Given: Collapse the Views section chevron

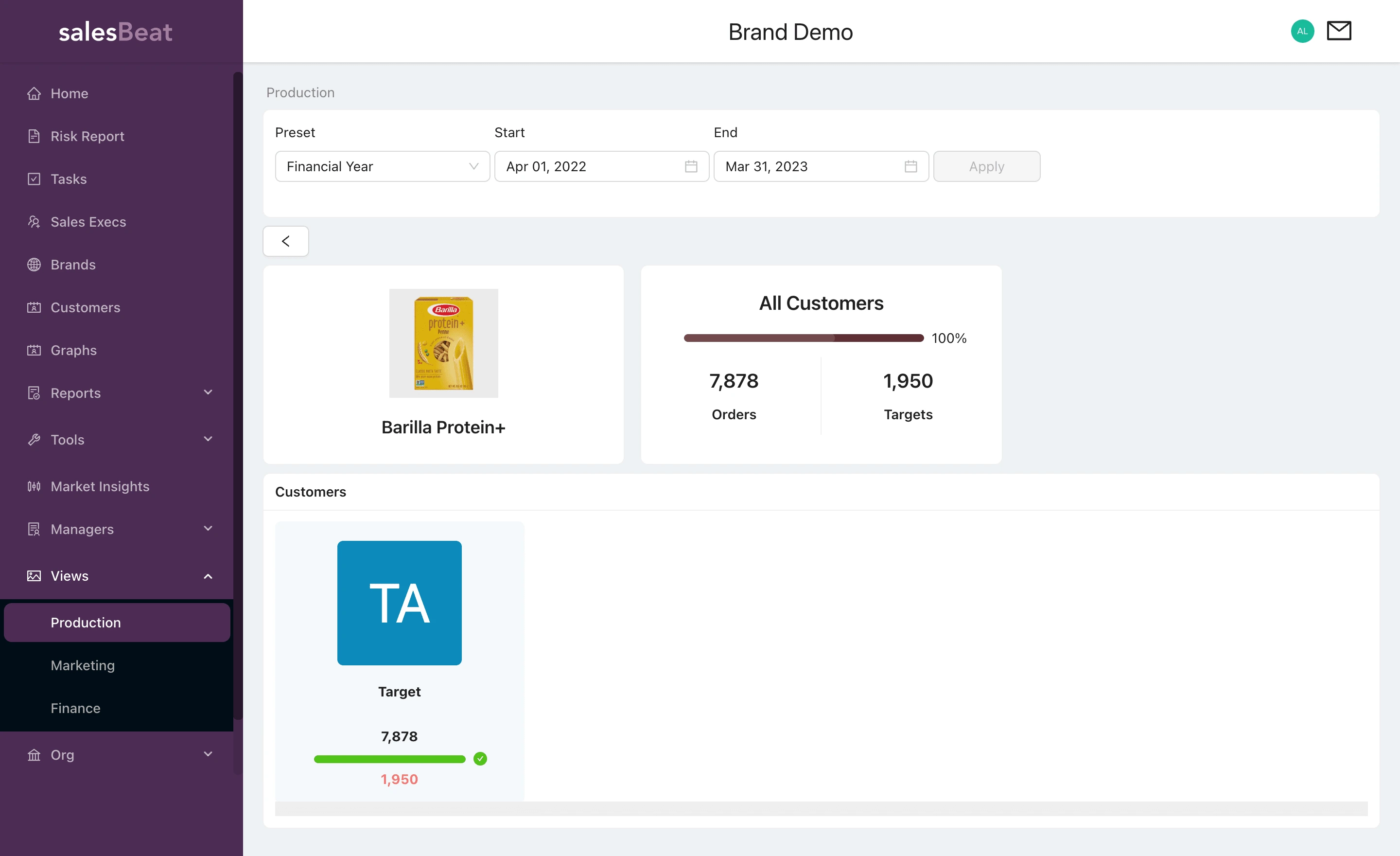Looking at the screenshot, I should click(208, 576).
